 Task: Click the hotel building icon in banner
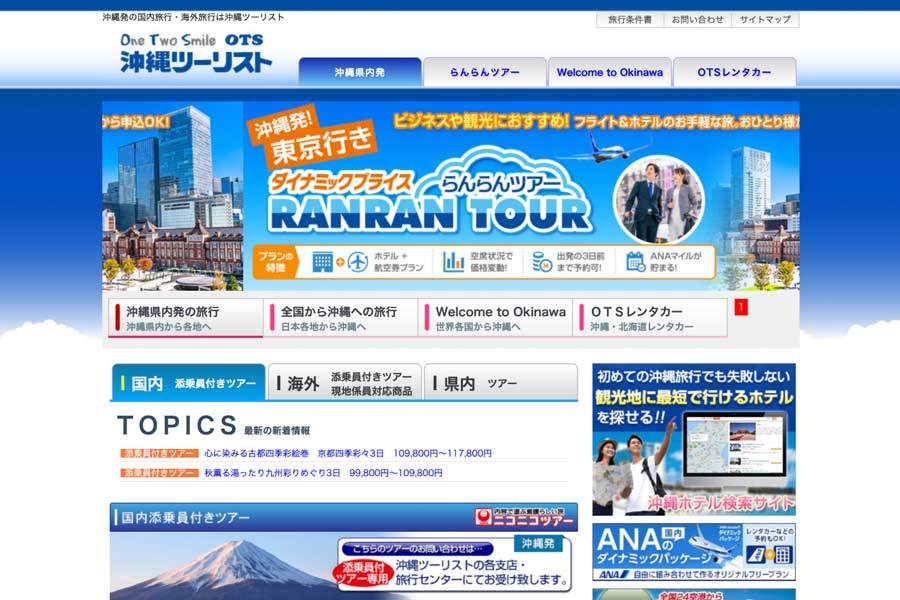click(x=322, y=262)
